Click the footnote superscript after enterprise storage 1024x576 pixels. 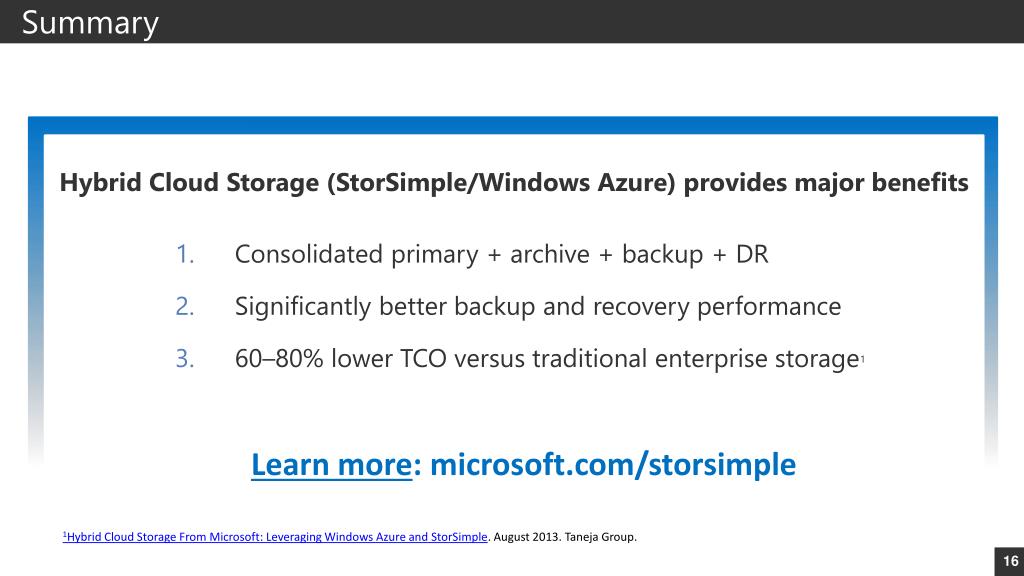click(x=863, y=359)
